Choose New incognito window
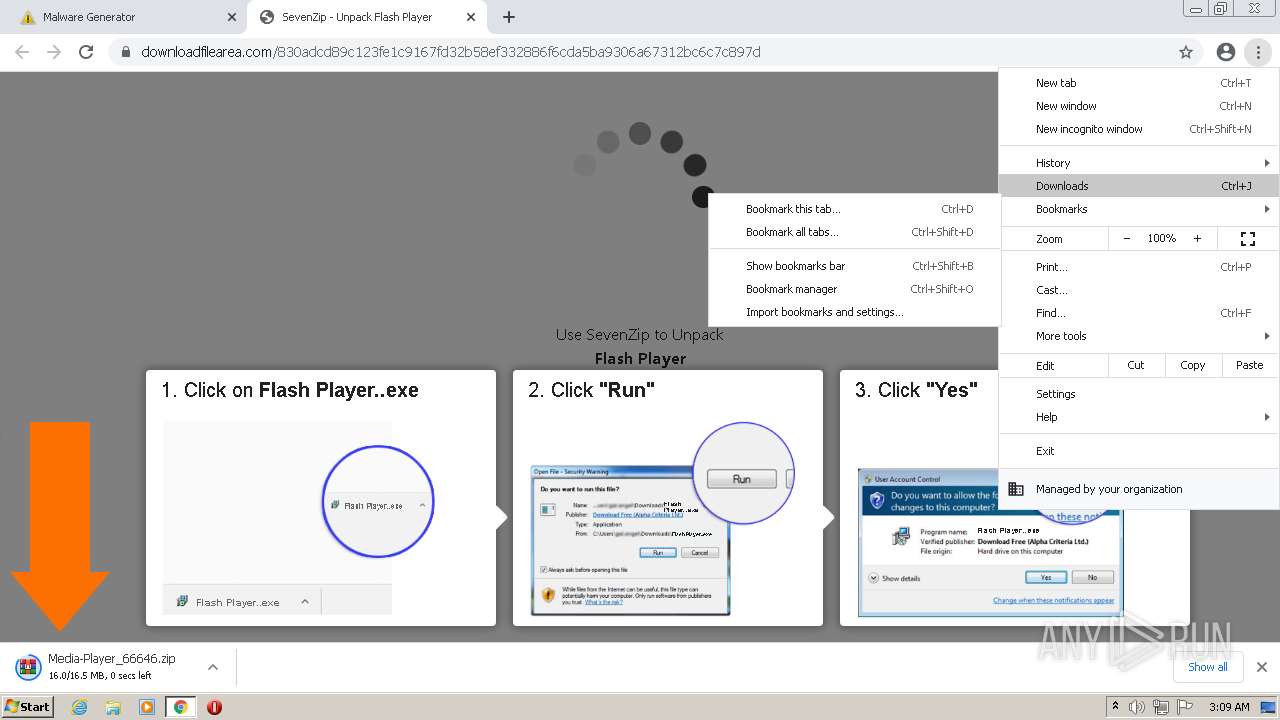1280x720 pixels. pyautogui.click(x=1139, y=129)
